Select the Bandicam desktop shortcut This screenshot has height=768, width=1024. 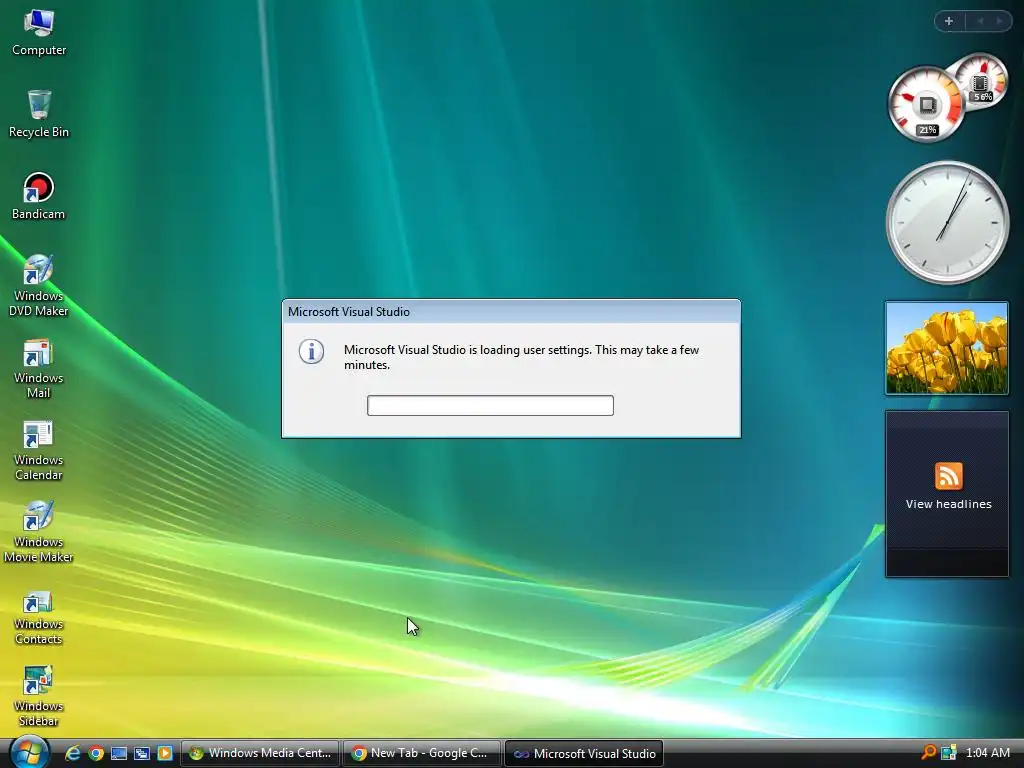point(39,197)
